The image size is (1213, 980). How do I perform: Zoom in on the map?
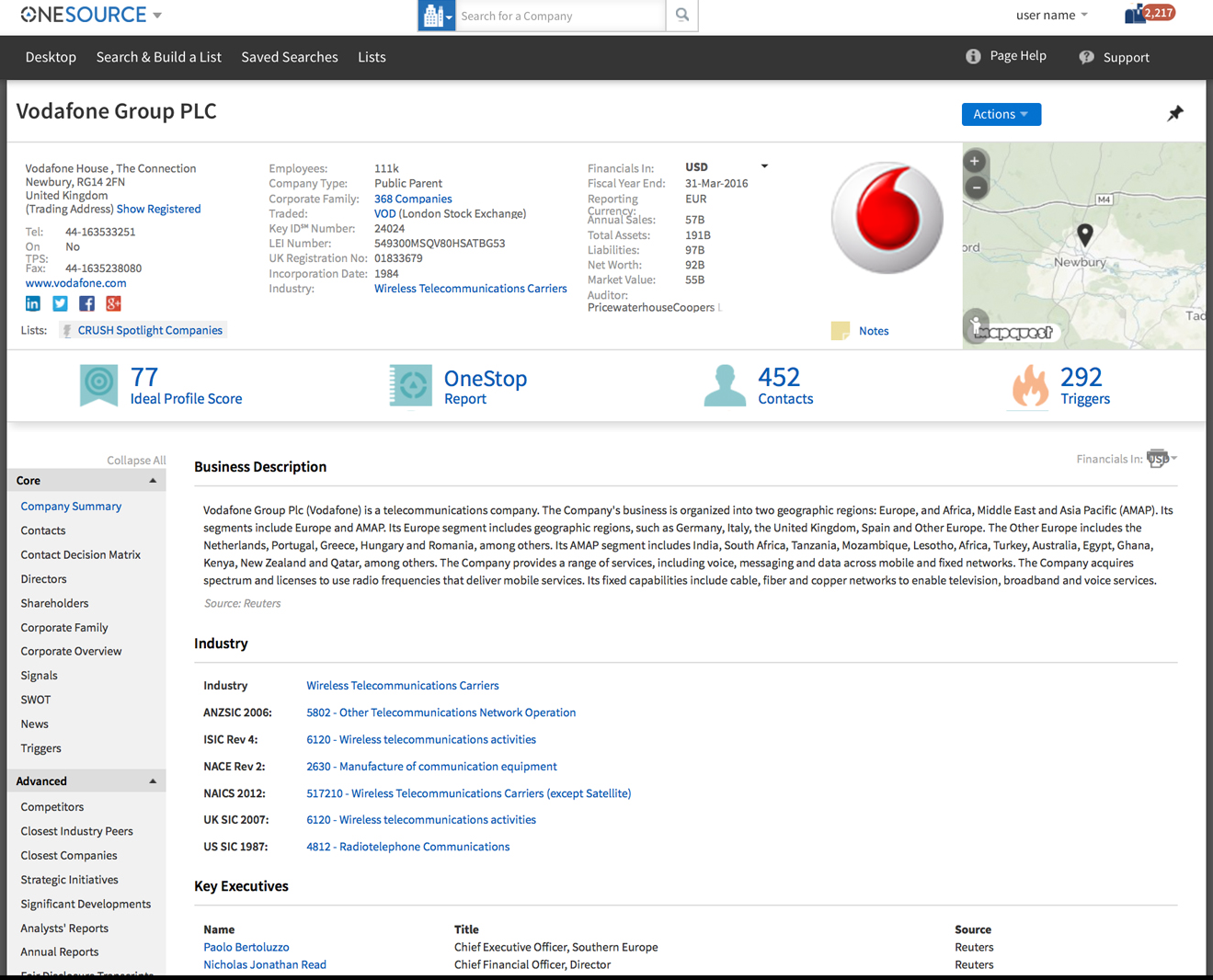tap(975, 162)
